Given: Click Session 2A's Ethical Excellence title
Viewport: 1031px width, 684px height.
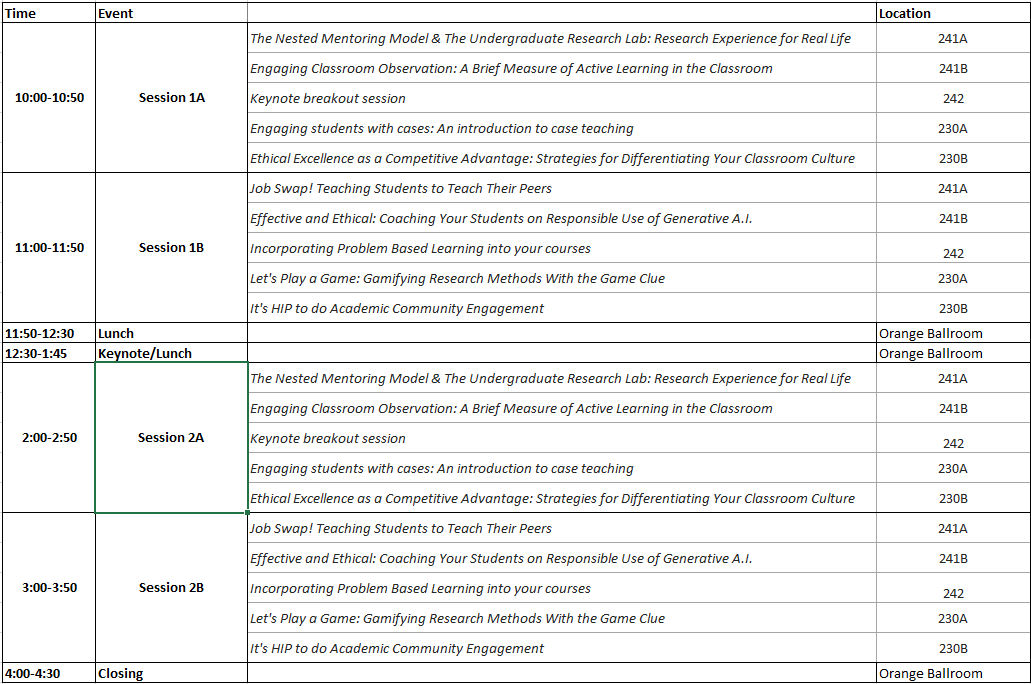Looking at the screenshot, I should pos(552,499).
